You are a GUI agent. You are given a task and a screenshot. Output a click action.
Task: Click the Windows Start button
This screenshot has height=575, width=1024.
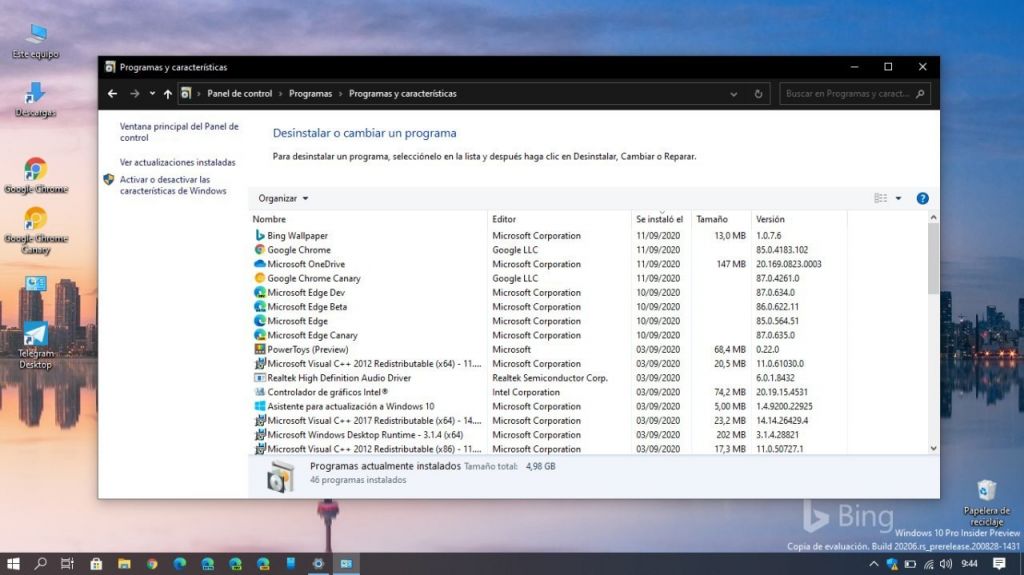click(14, 564)
